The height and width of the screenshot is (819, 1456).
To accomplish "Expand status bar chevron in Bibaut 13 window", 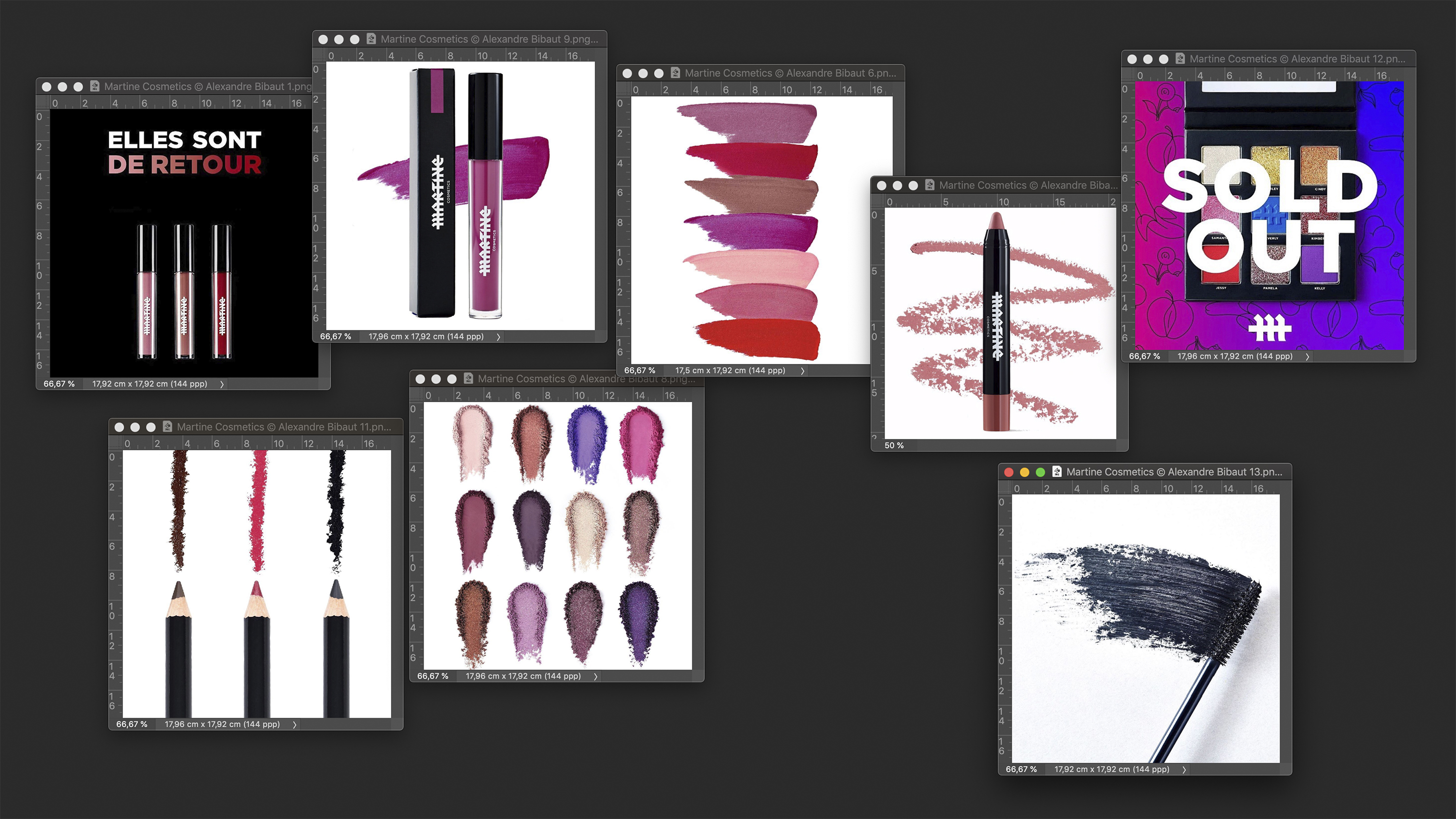I will 1183,769.
